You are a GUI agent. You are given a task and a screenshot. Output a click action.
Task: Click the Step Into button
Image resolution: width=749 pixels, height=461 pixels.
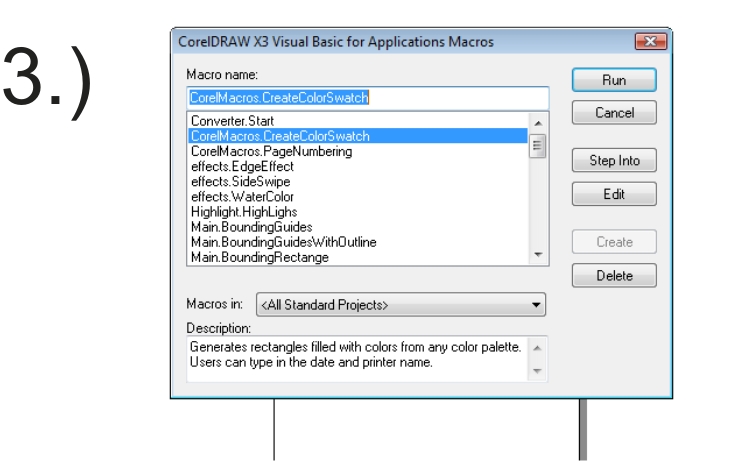614,161
